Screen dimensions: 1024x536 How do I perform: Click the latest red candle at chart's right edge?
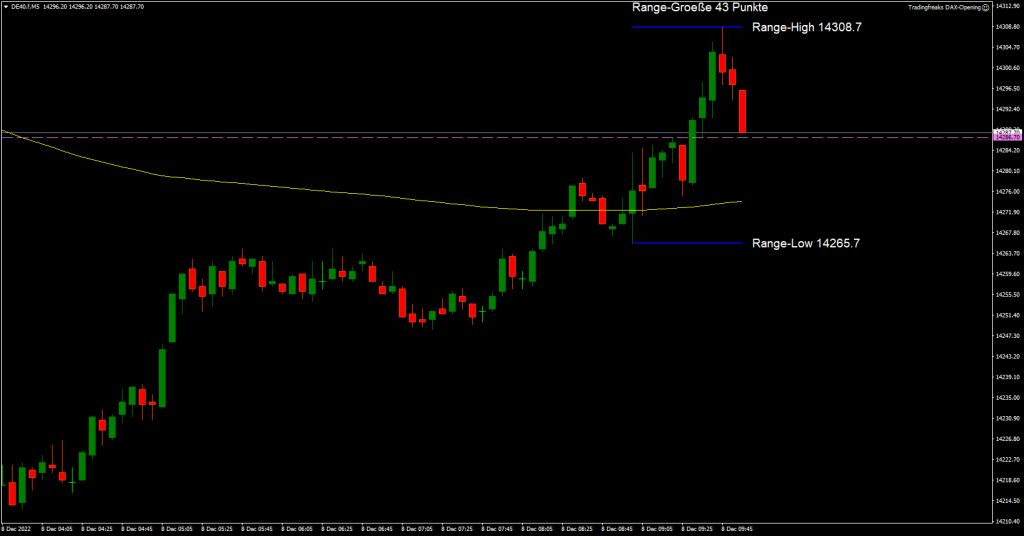(x=743, y=112)
